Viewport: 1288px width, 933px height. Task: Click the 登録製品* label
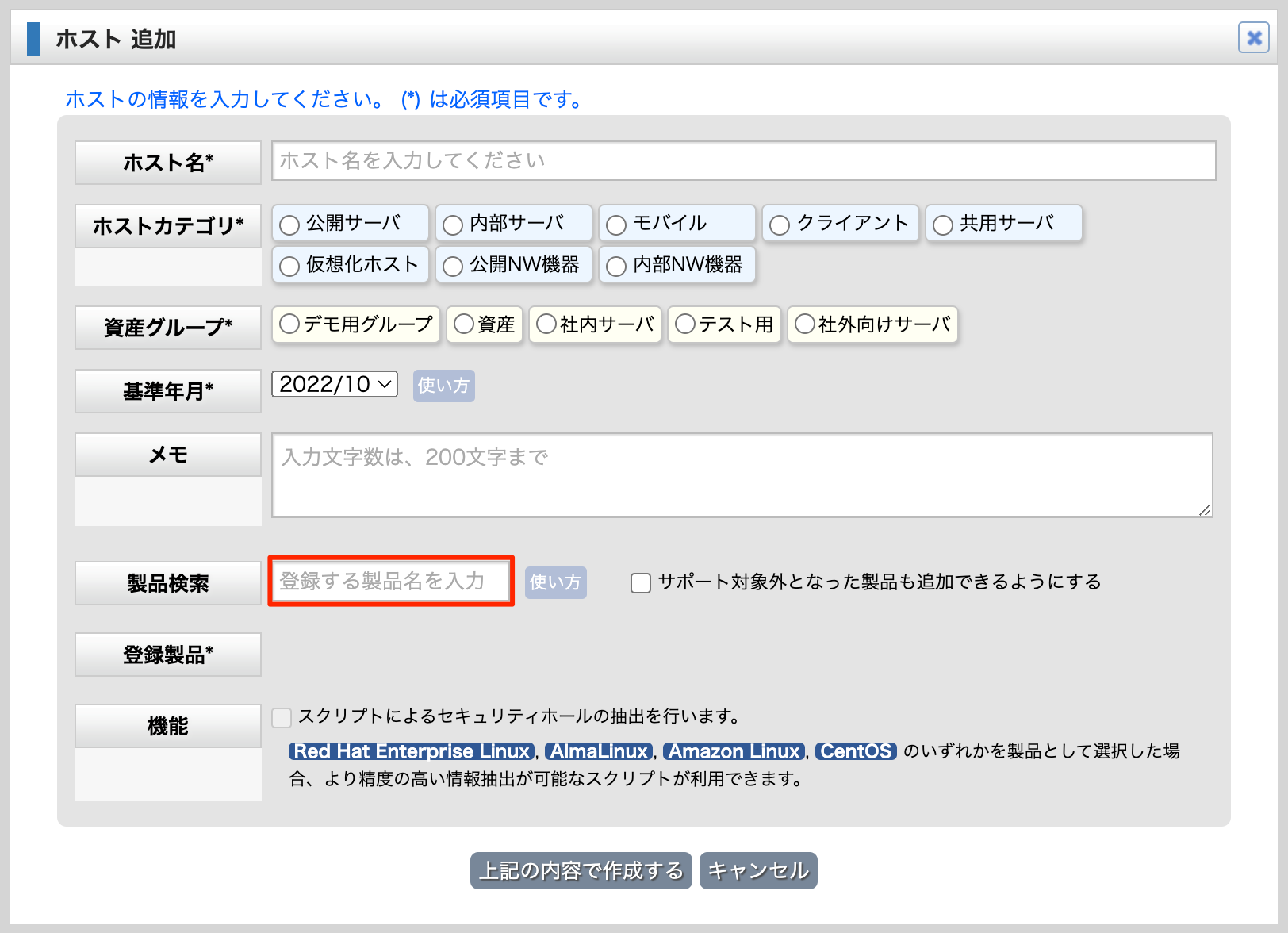click(x=168, y=655)
